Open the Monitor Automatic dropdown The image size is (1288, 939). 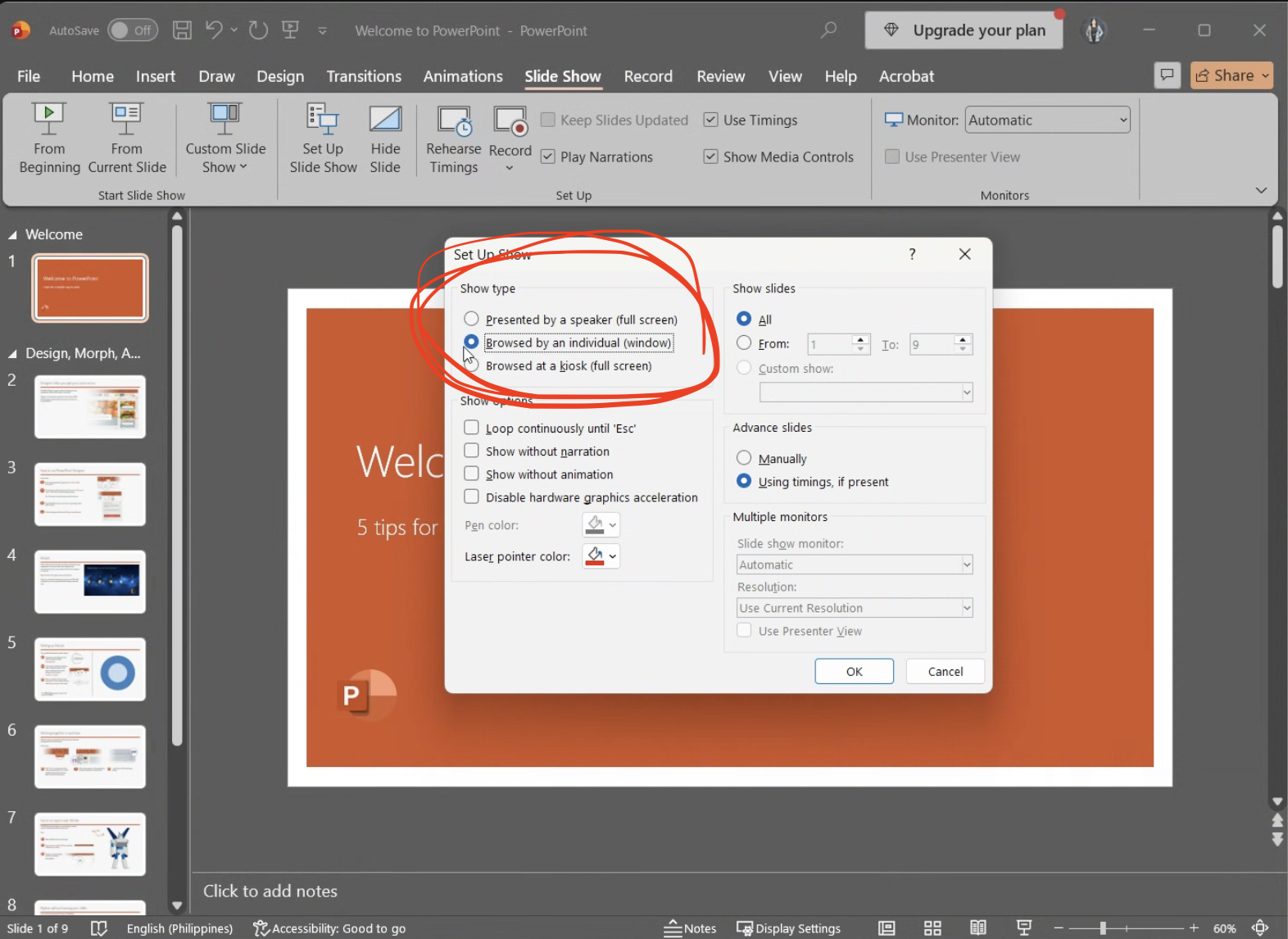tap(1047, 120)
